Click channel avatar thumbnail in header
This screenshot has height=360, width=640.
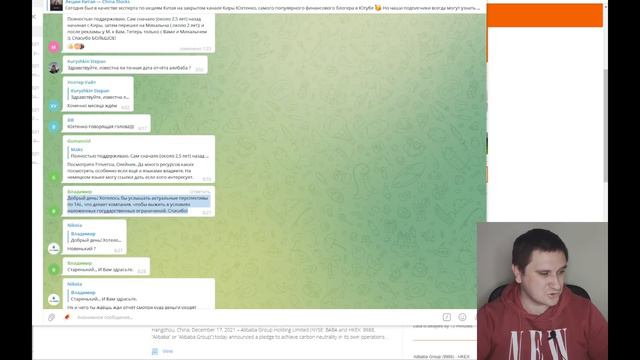(x=56, y=5)
